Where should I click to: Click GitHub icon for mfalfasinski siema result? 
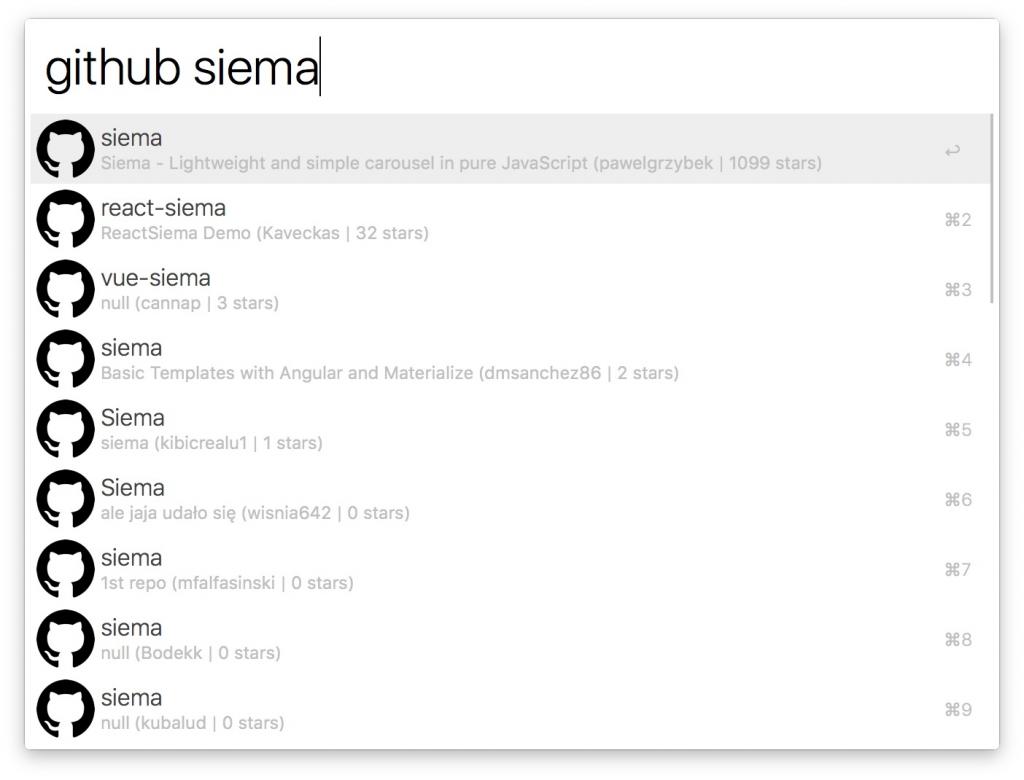(65, 570)
